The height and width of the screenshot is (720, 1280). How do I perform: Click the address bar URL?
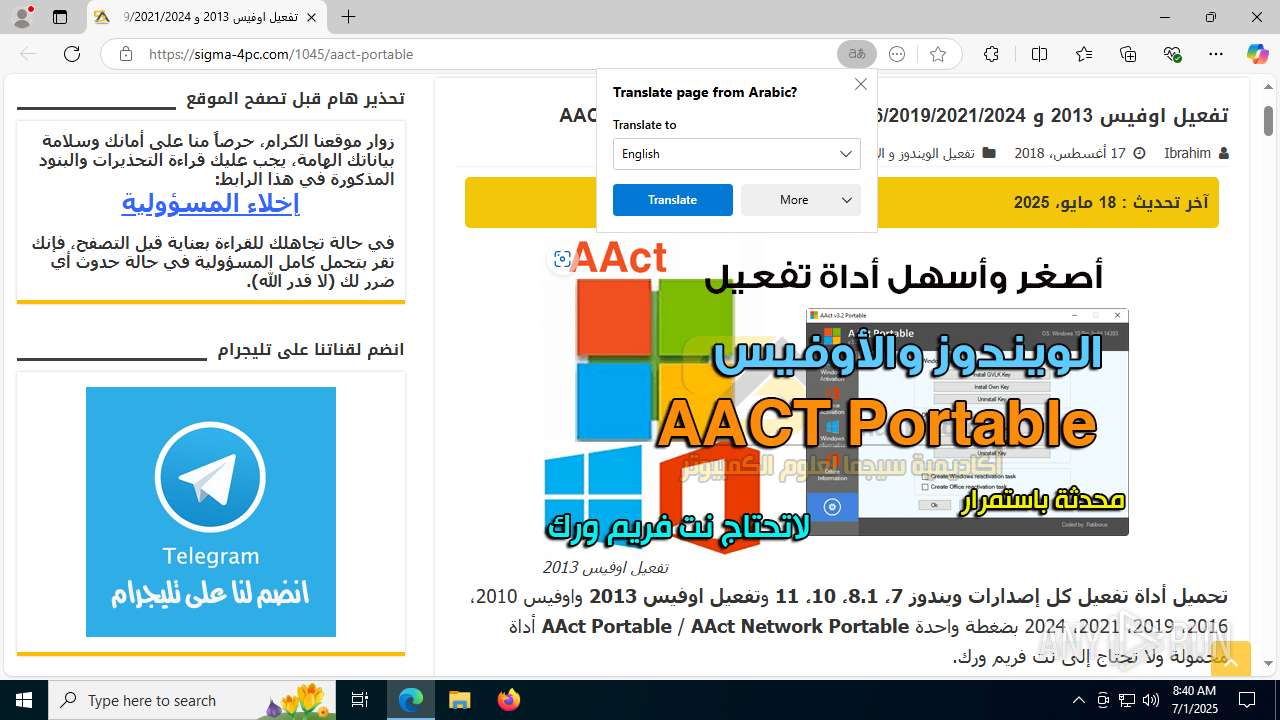pyautogui.click(x=281, y=54)
